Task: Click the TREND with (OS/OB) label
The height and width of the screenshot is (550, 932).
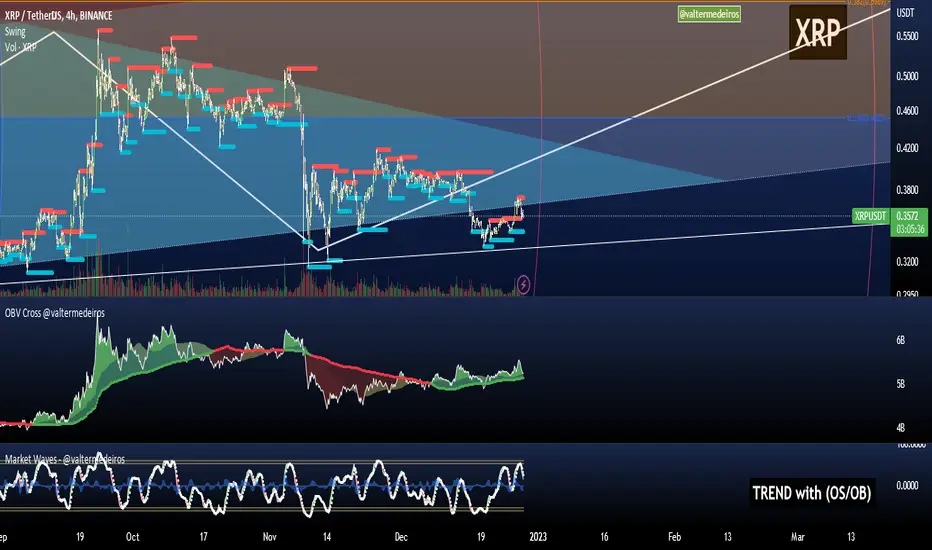Action: click(812, 493)
